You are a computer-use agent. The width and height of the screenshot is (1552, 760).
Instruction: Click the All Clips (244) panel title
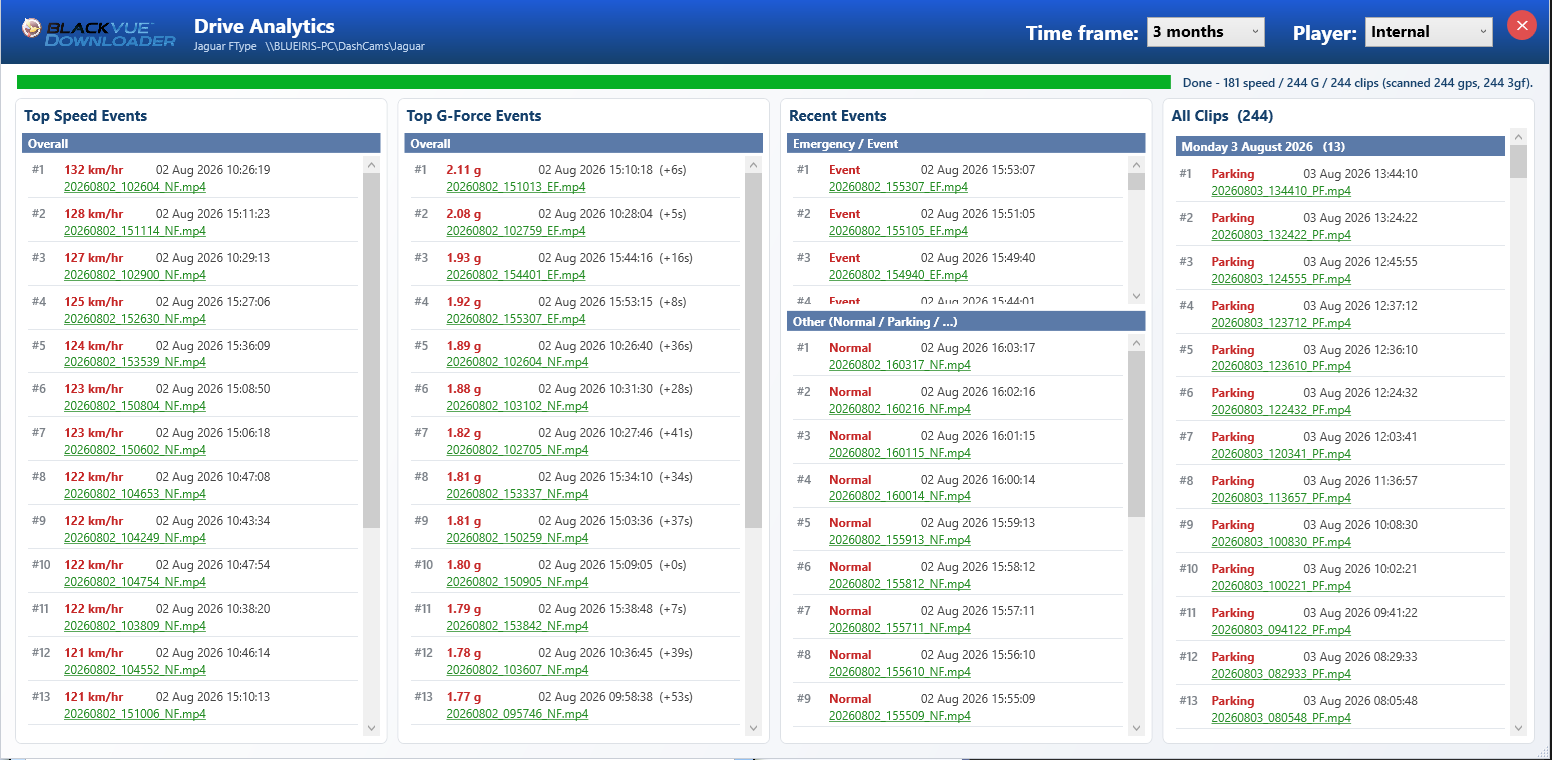(1222, 116)
